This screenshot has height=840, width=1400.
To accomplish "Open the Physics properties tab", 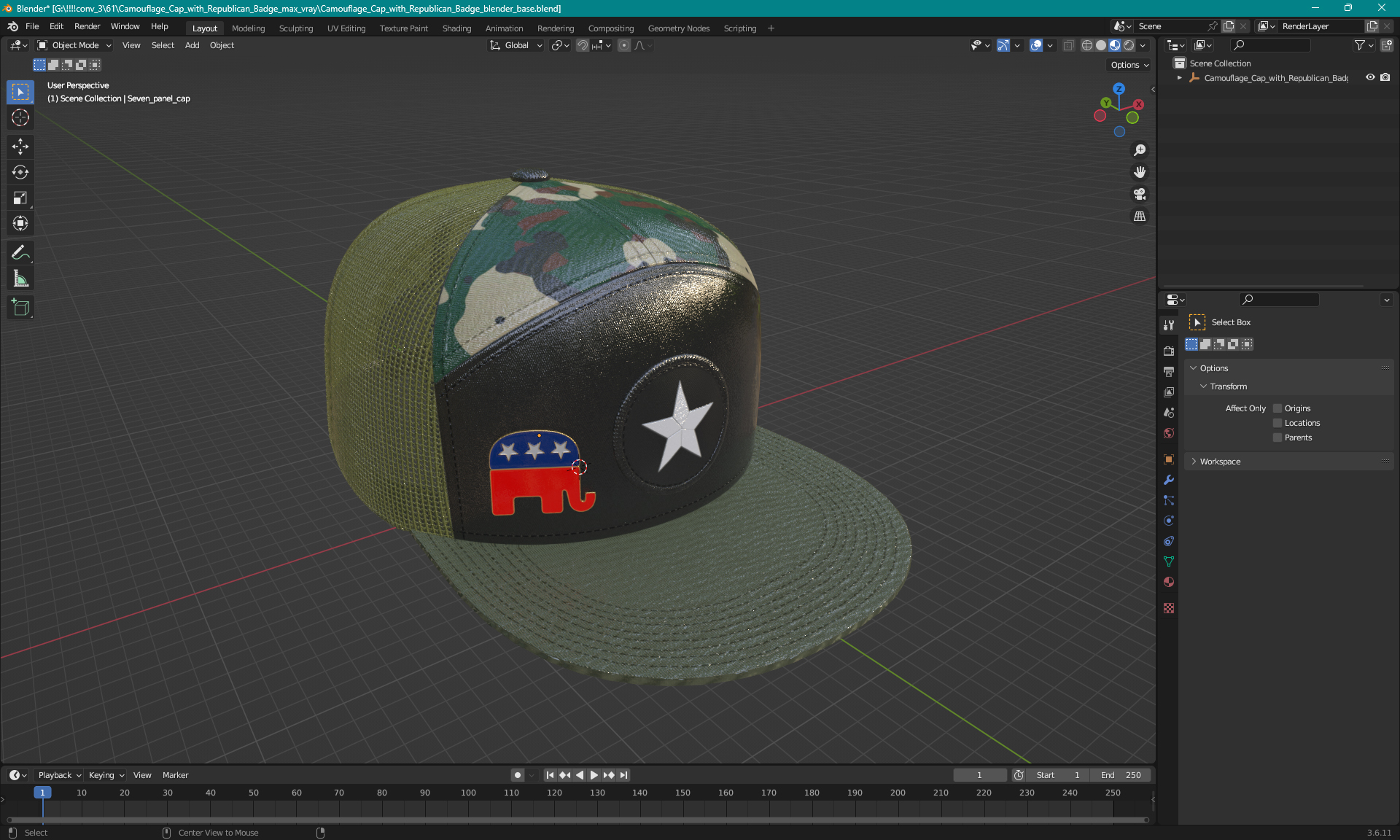I will (x=1169, y=521).
